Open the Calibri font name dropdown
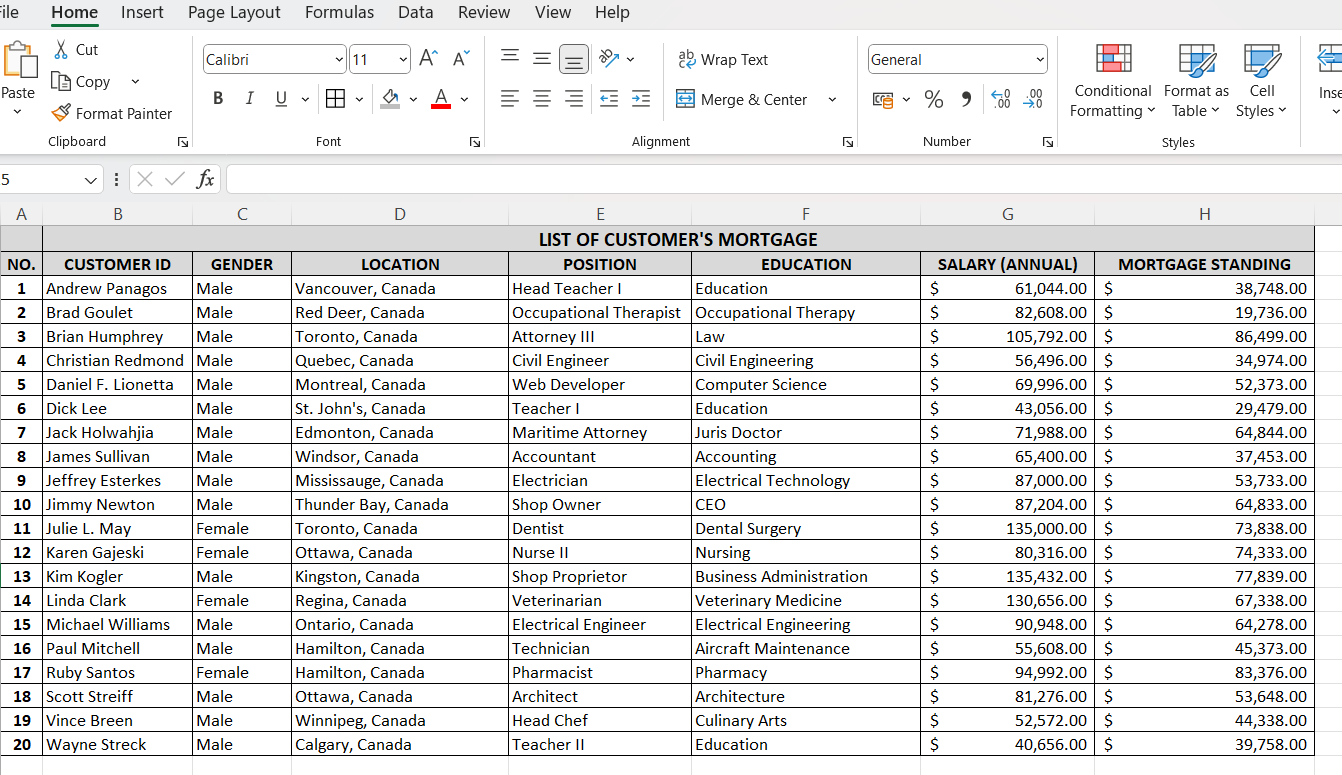Screen dimensions: 1342x775 pyautogui.click(x=339, y=60)
